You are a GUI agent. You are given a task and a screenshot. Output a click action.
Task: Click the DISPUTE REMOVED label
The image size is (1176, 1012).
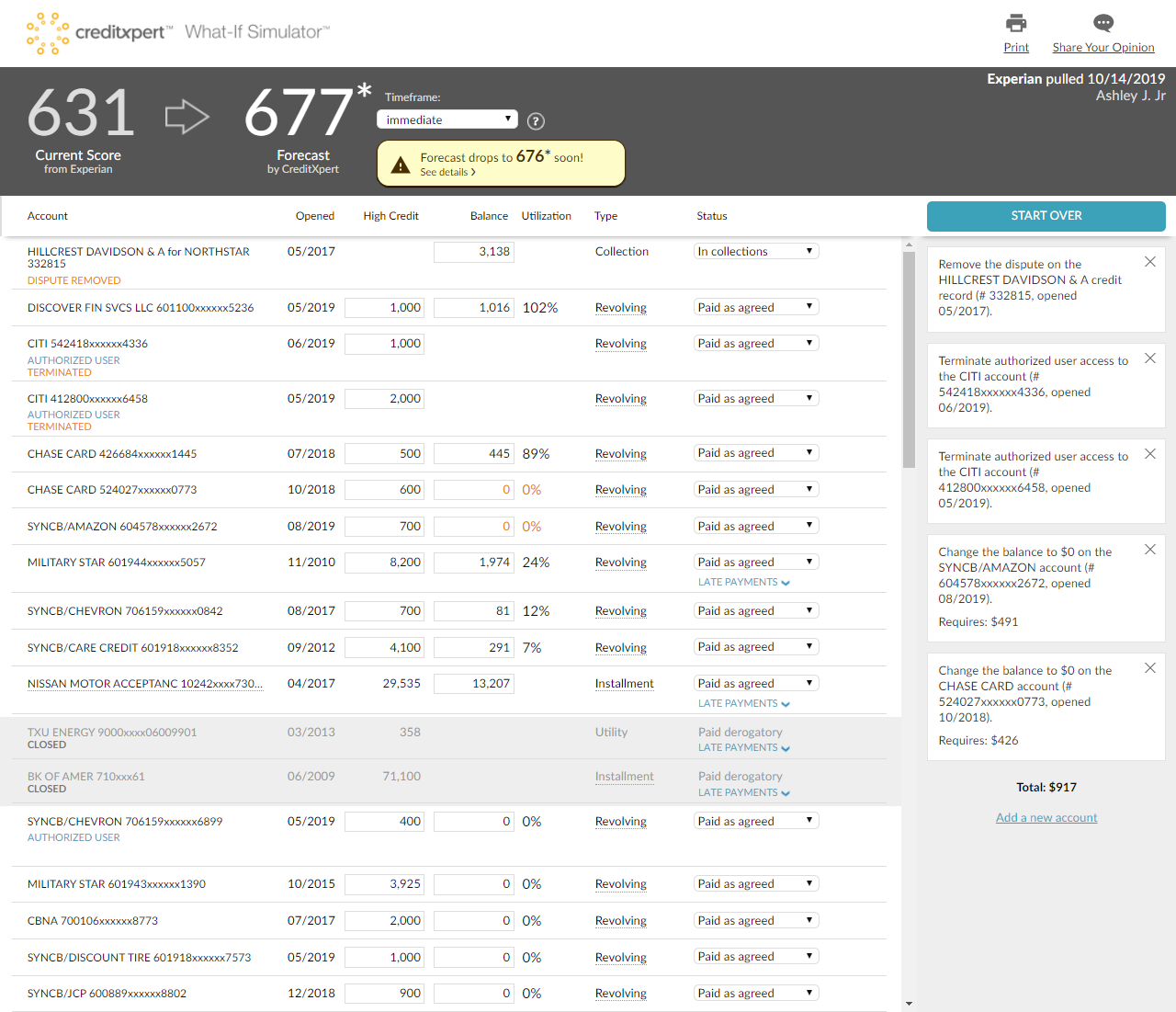point(74,280)
